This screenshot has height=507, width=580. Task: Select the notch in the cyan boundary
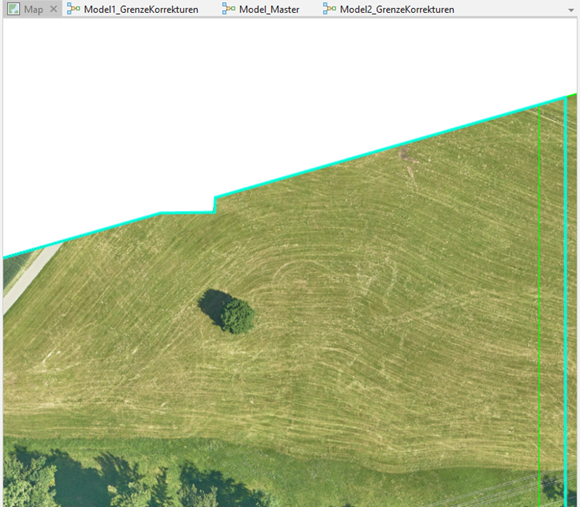click(x=214, y=205)
